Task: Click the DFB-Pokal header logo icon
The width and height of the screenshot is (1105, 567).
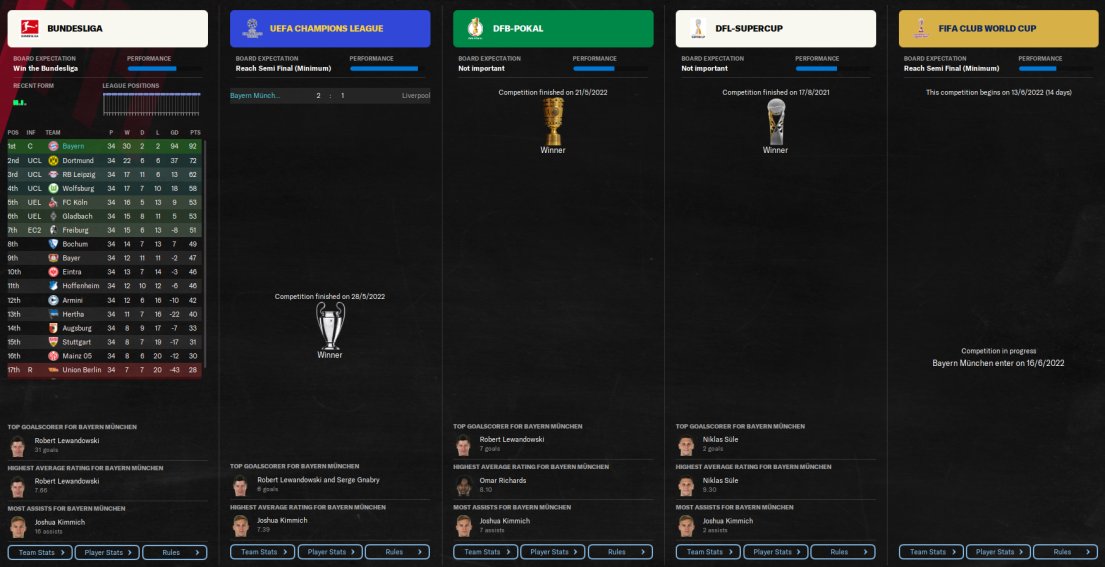Action: 475,29
